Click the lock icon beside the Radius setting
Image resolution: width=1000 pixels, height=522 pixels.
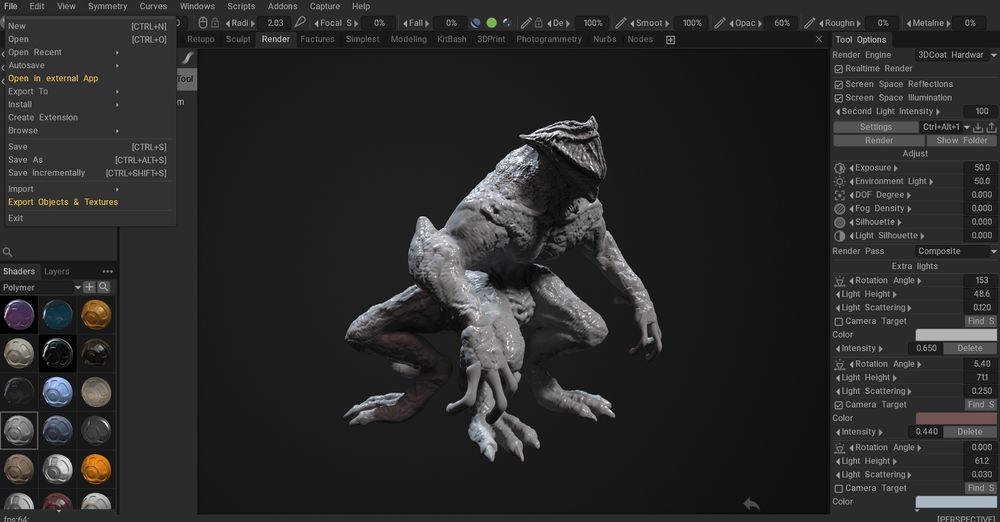click(215, 23)
